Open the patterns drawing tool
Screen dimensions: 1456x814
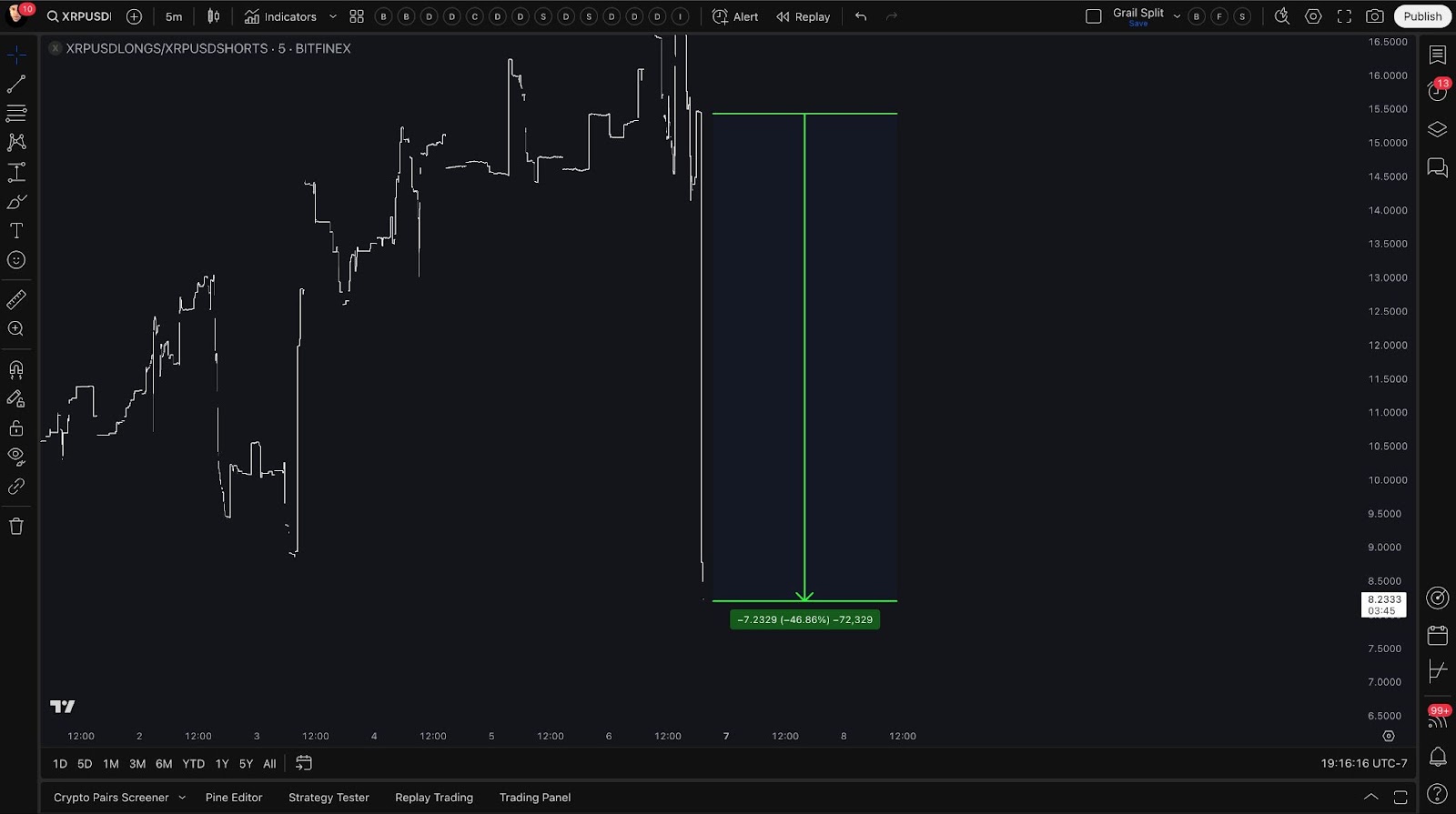[16, 143]
